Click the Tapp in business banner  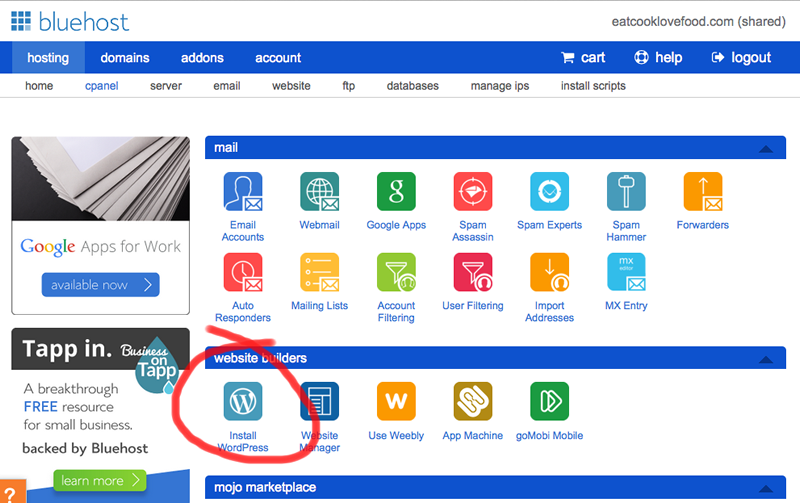(x=101, y=349)
